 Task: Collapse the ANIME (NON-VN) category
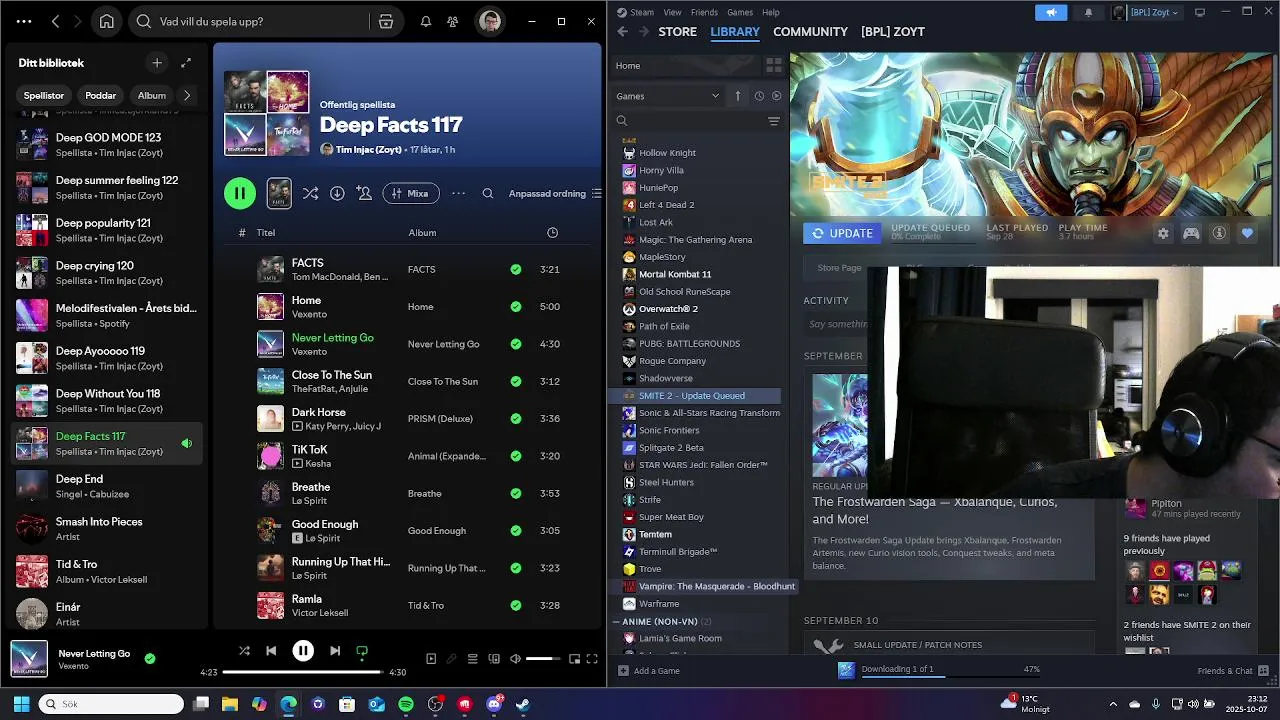(616, 621)
